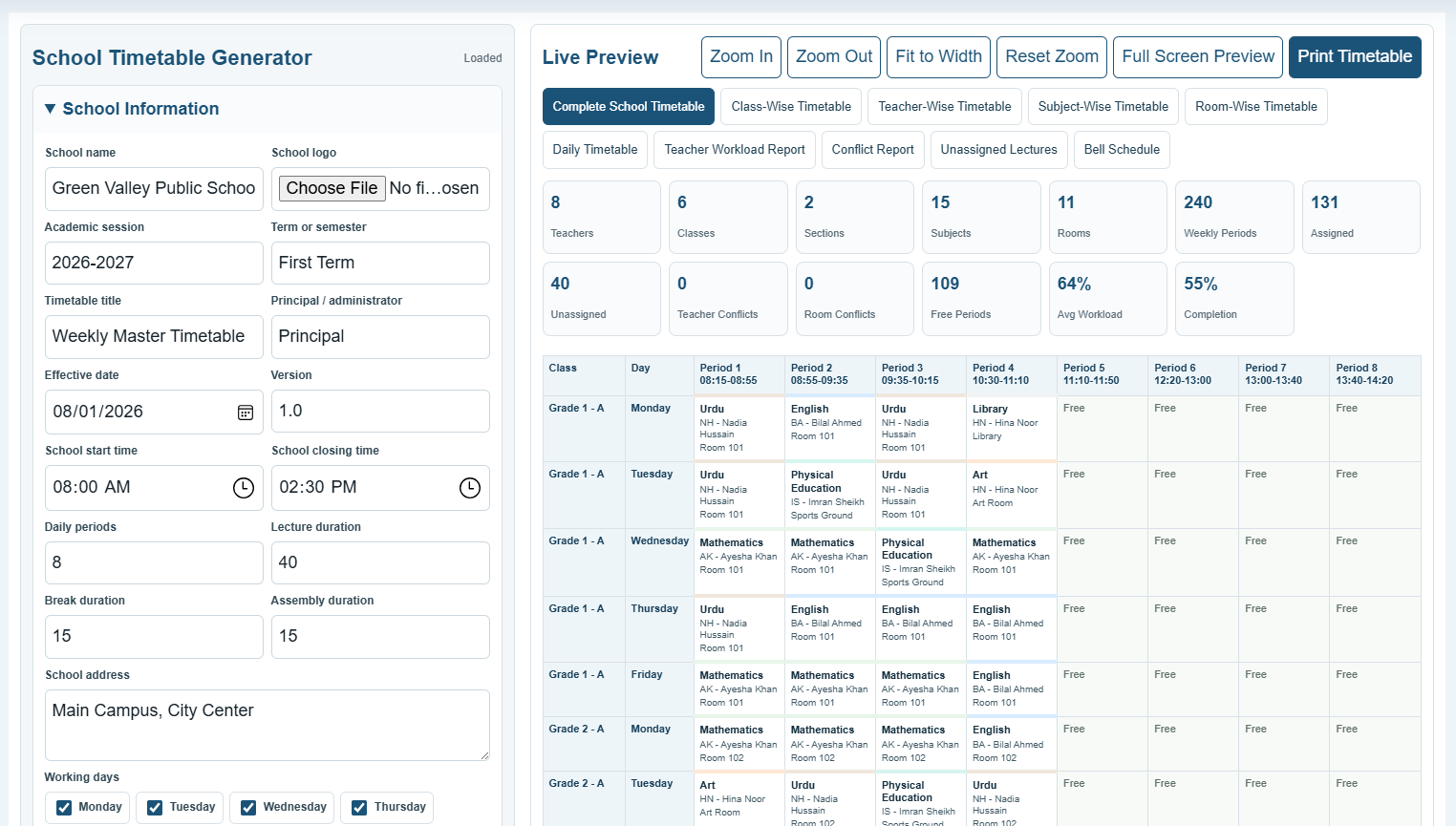The width and height of the screenshot is (1456, 826).
Task: Select the 15 Subjects stat card
Action: 981,218
